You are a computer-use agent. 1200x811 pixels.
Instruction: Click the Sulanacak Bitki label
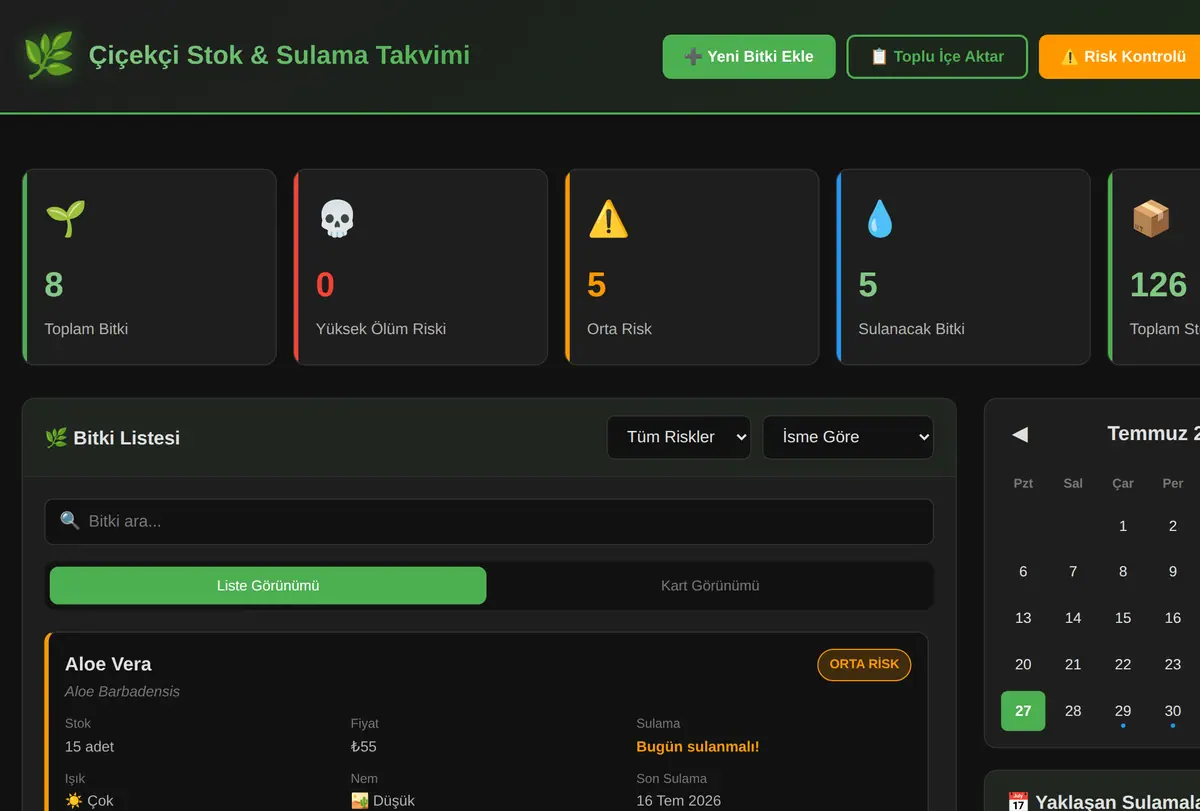[911, 329]
